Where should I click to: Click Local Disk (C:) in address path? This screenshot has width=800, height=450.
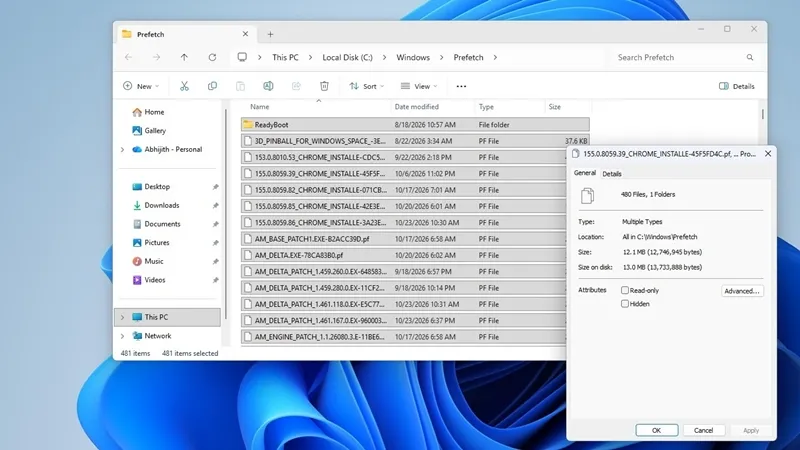(x=347, y=57)
